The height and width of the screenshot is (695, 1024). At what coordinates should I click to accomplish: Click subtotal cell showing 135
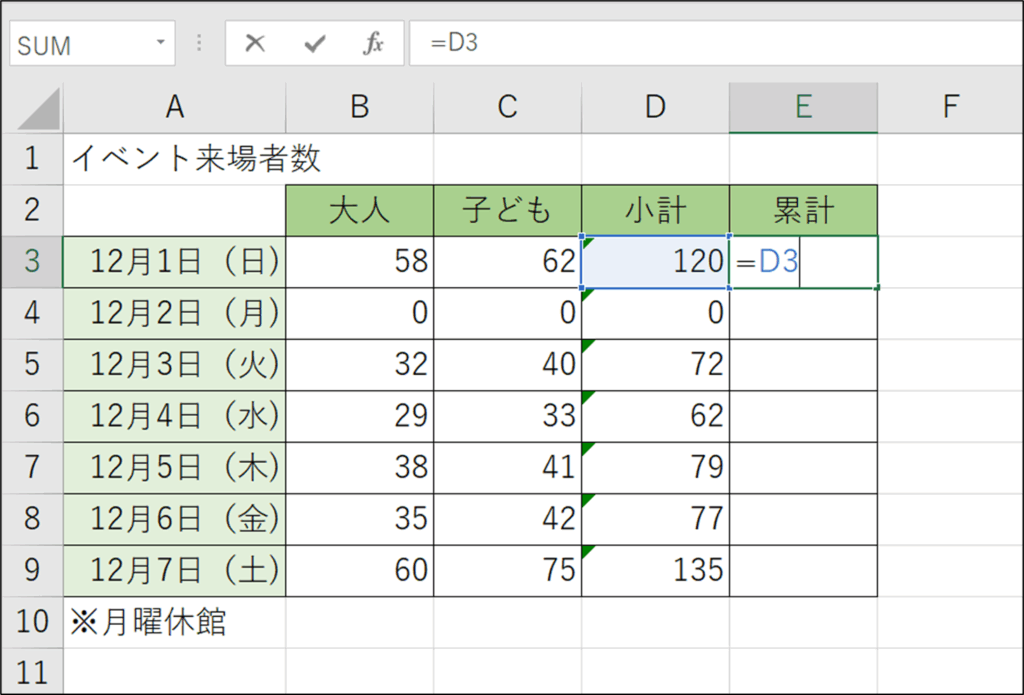[x=655, y=570]
